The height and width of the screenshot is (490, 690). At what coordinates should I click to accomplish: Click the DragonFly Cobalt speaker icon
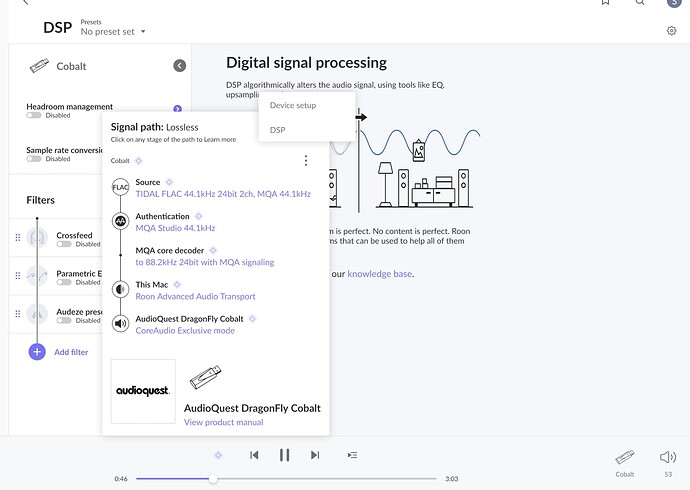(120, 324)
